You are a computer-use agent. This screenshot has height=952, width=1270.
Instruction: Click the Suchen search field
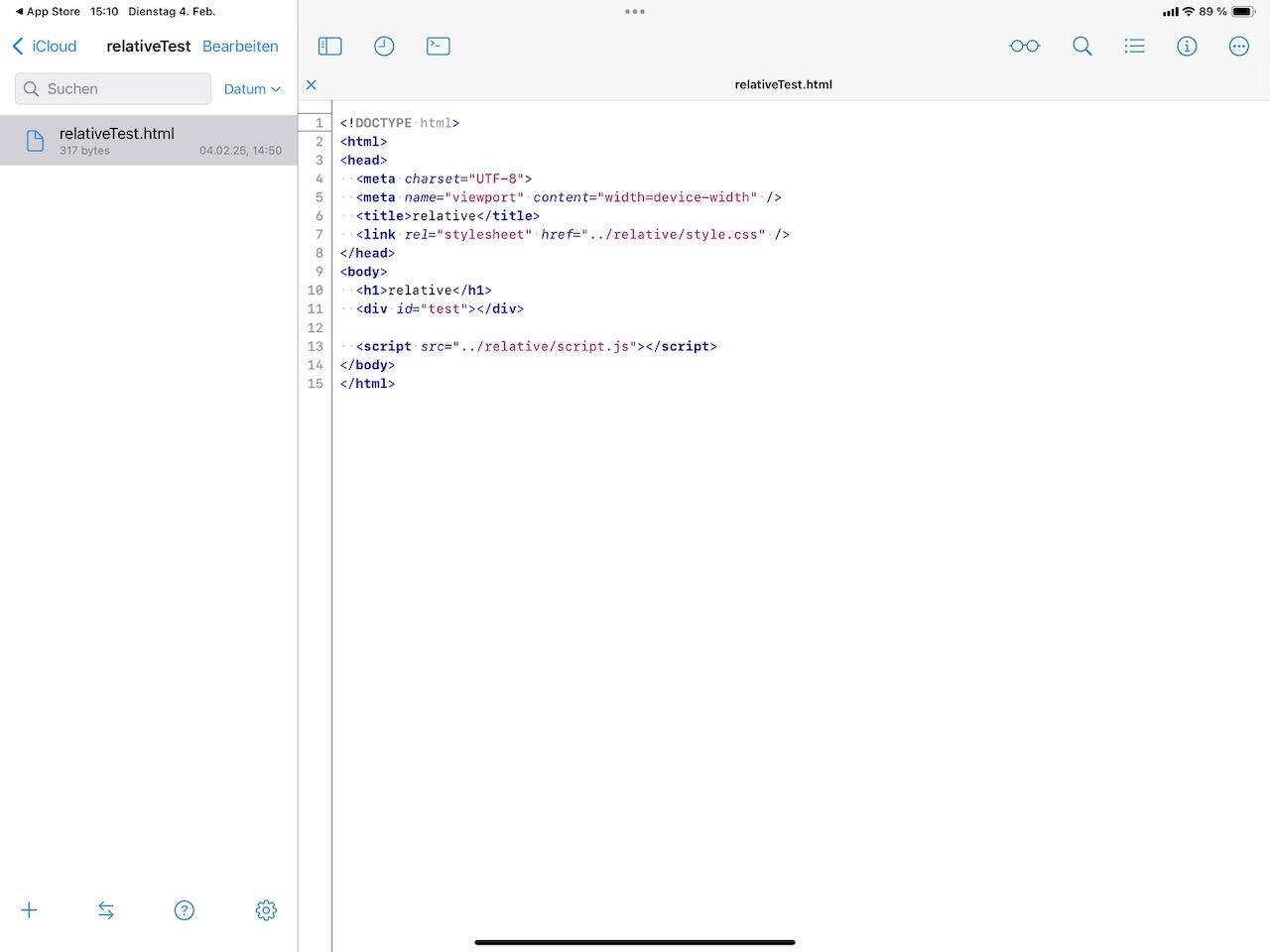pos(113,88)
